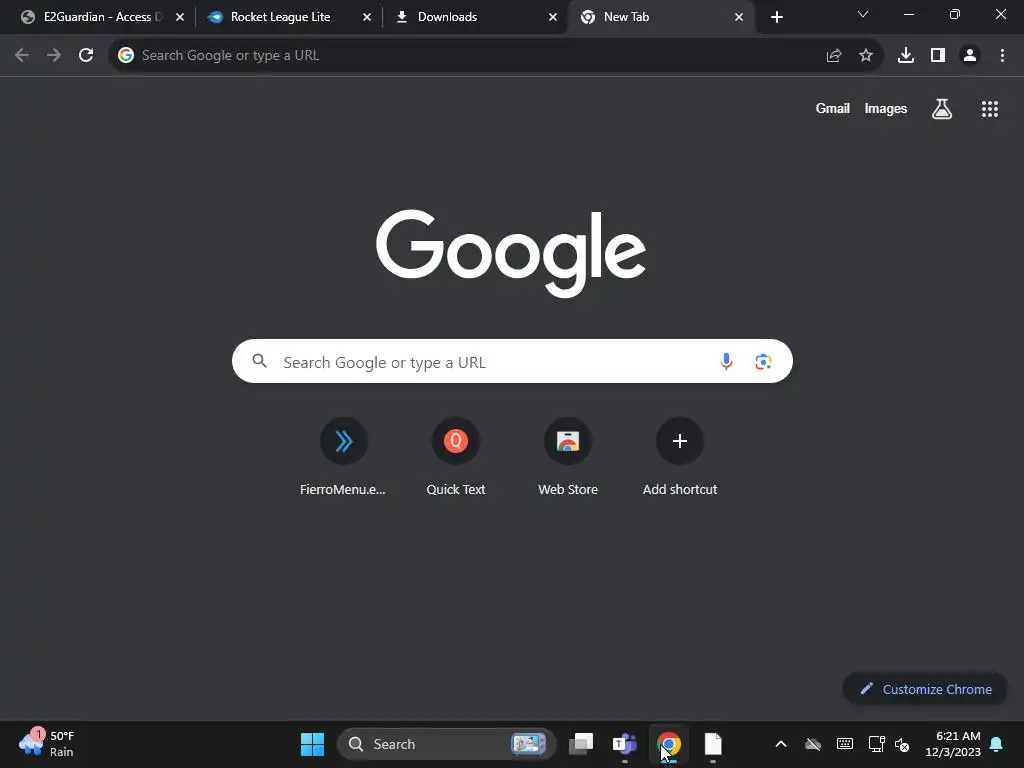1024x768 pixels.
Task: Expand the hidden system tray icons
Action: point(780,744)
